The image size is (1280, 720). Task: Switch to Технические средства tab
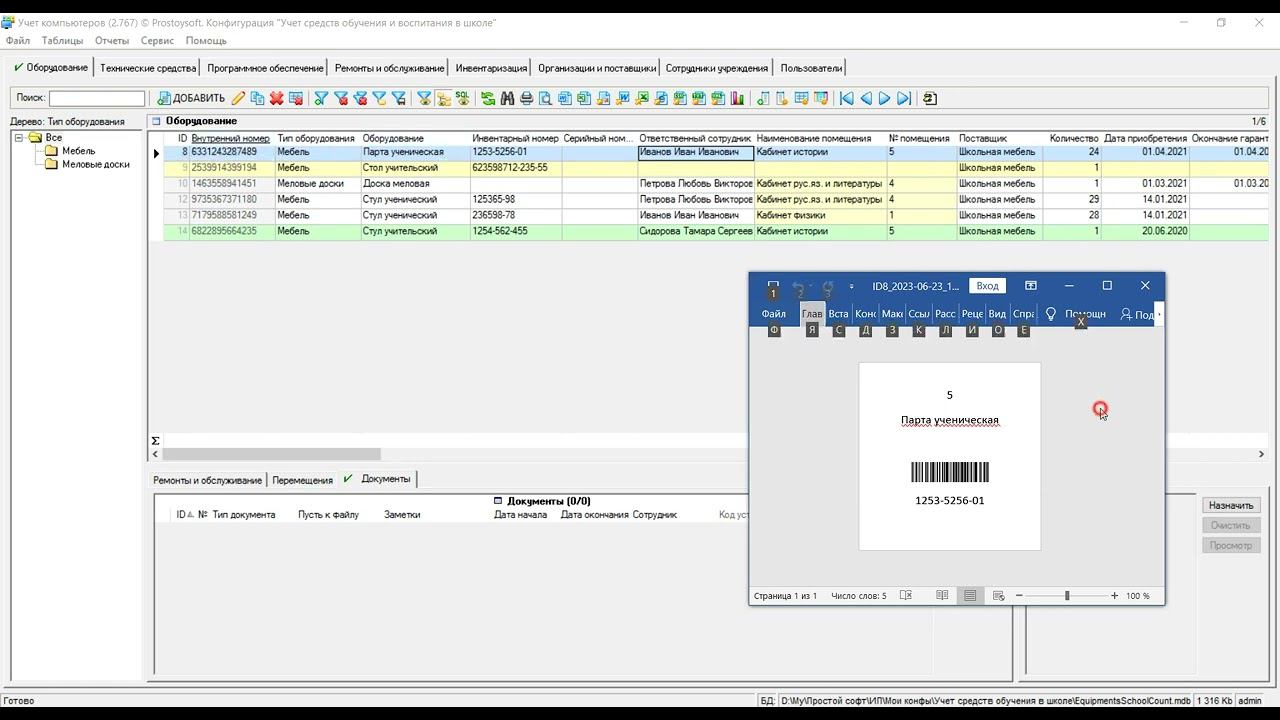click(x=148, y=68)
